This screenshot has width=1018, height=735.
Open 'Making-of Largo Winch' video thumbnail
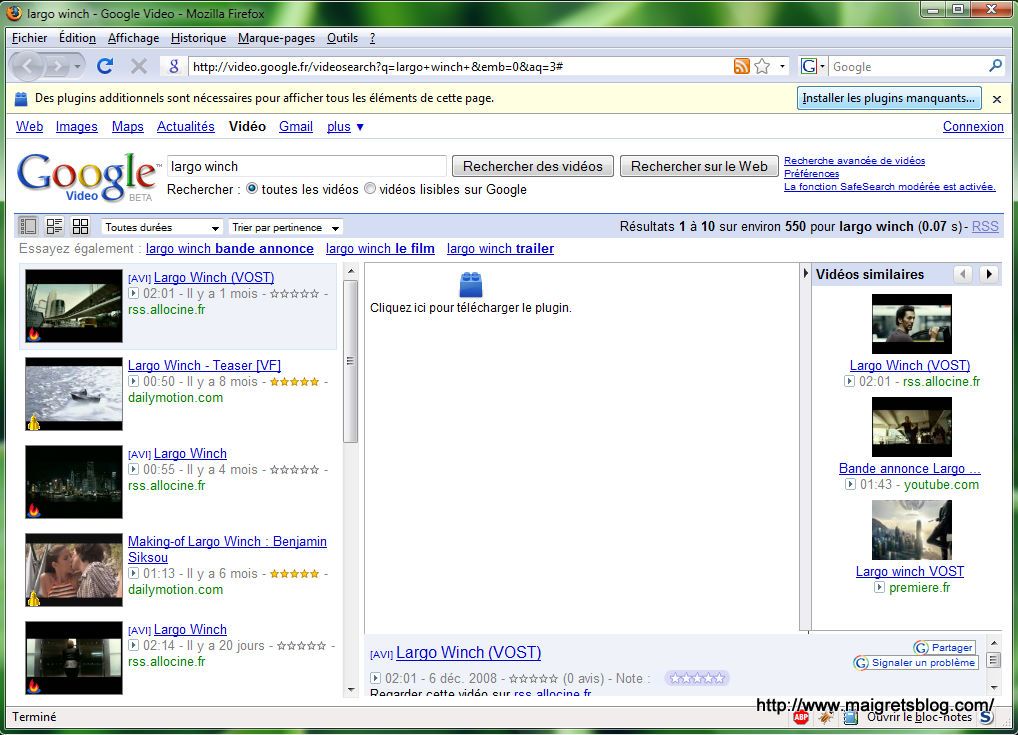[74, 570]
